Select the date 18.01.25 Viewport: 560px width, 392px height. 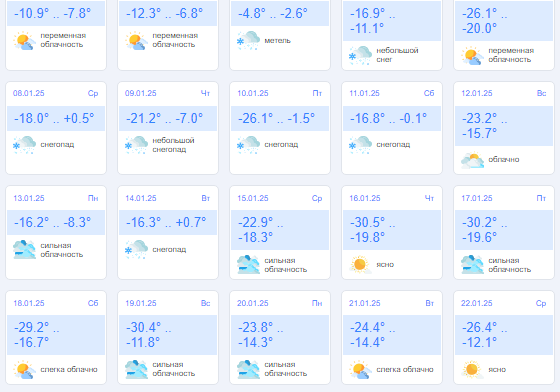[x=29, y=303]
